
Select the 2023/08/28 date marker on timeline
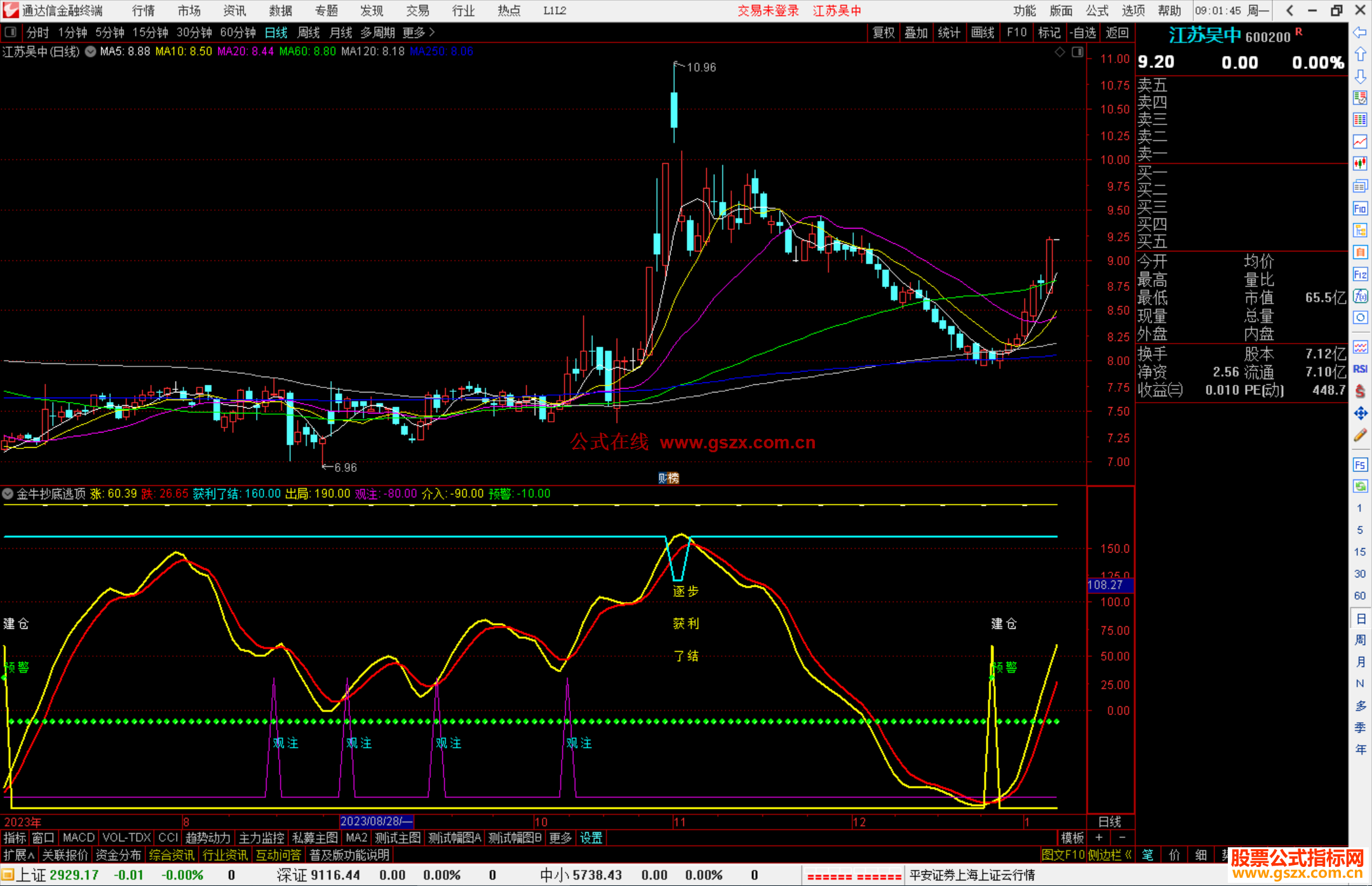376,821
